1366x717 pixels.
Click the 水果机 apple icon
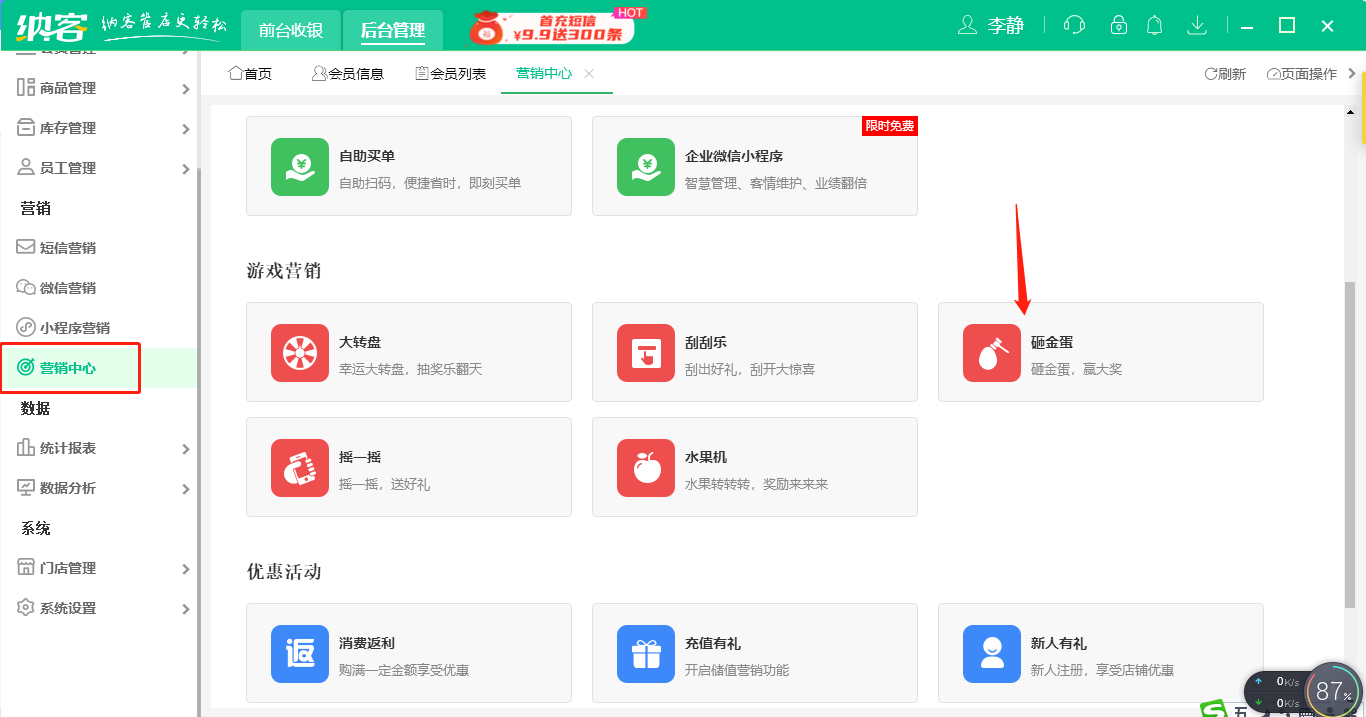tap(646, 468)
